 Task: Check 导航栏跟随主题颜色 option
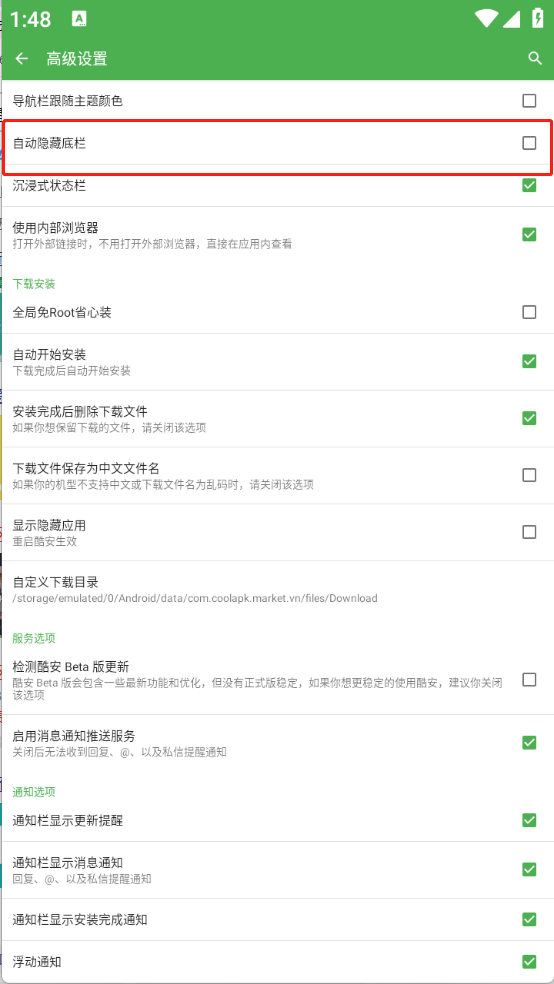(529, 100)
